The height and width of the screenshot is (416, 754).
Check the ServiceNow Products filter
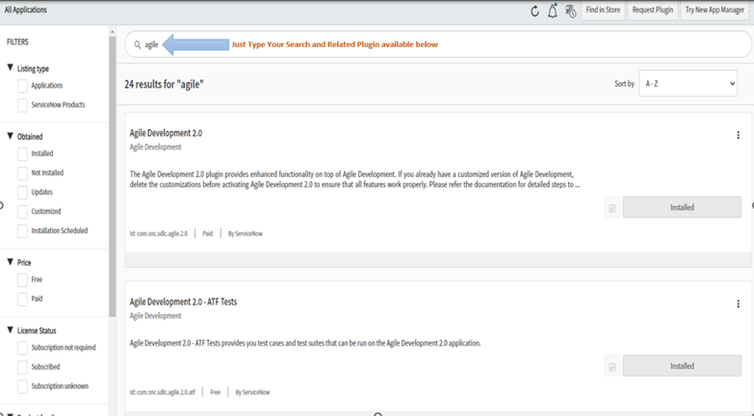click(x=22, y=105)
